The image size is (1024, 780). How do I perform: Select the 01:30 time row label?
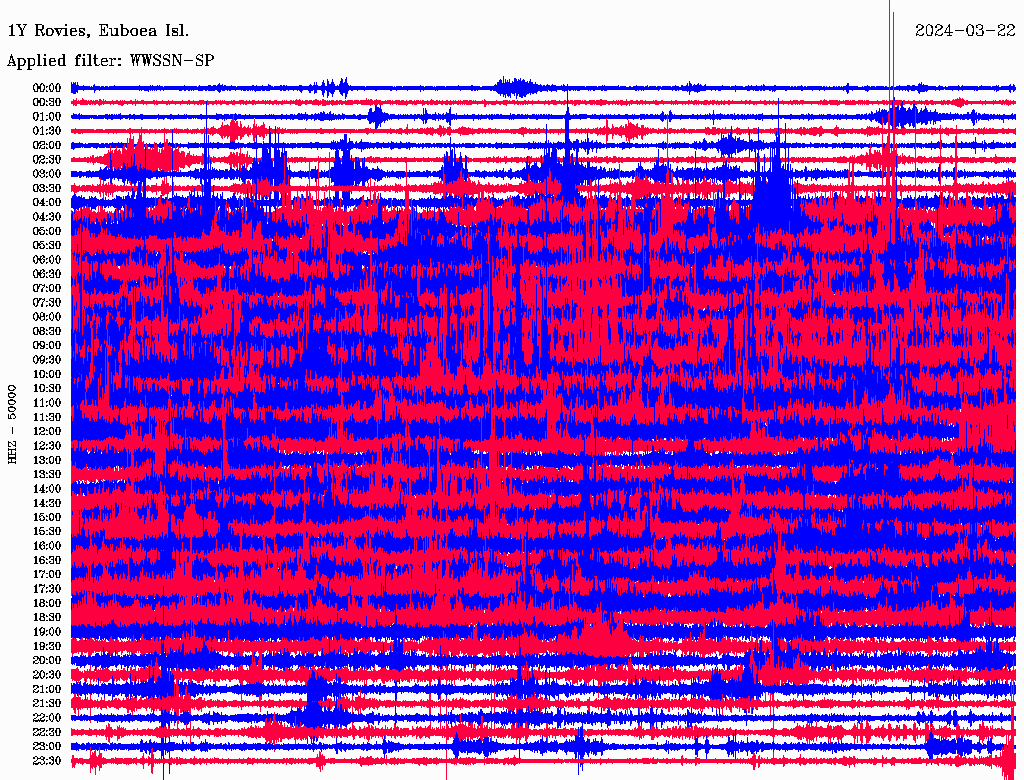47,131
